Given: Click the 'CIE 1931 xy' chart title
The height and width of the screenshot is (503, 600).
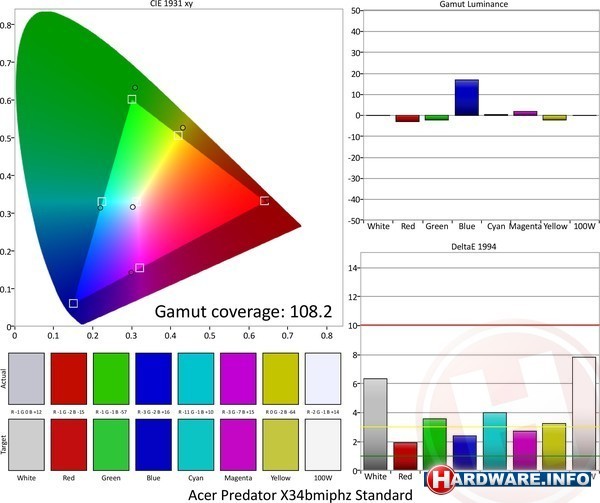Looking at the screenshot, I should coord(171,4).
